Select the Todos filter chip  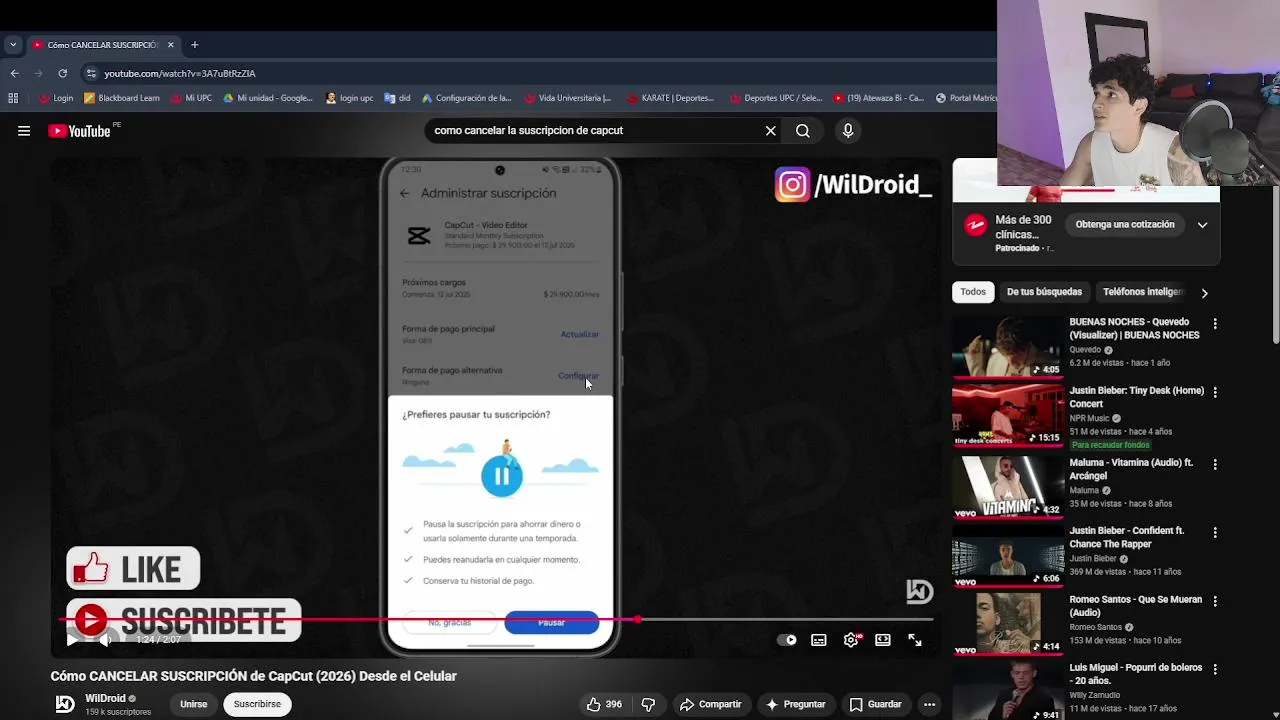[973, 292]
